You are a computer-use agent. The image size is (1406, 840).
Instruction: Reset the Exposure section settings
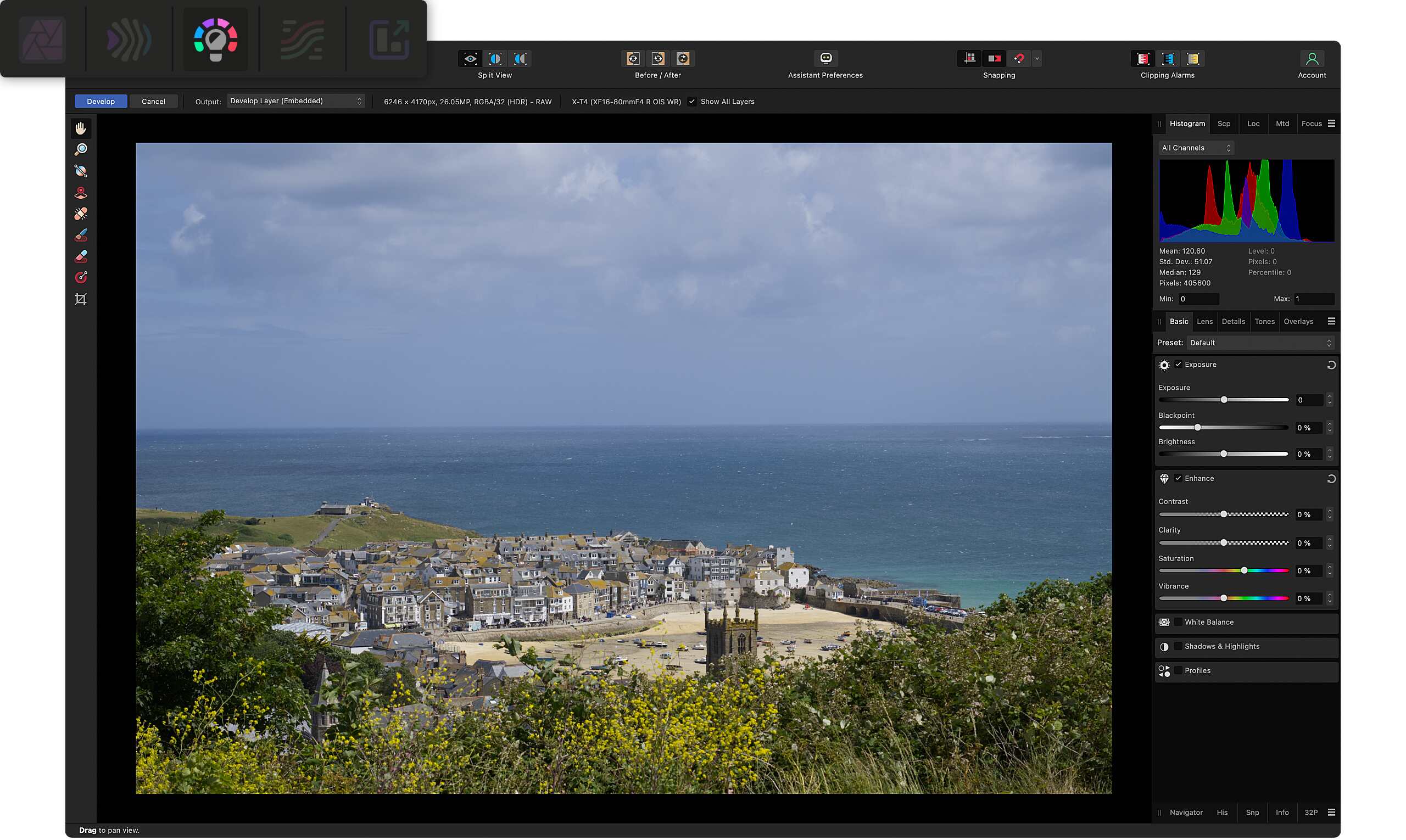(1331, 365)
